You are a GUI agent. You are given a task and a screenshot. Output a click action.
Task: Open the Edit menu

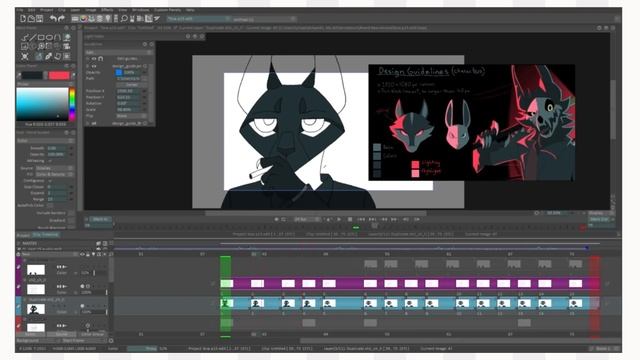[31, 10]
